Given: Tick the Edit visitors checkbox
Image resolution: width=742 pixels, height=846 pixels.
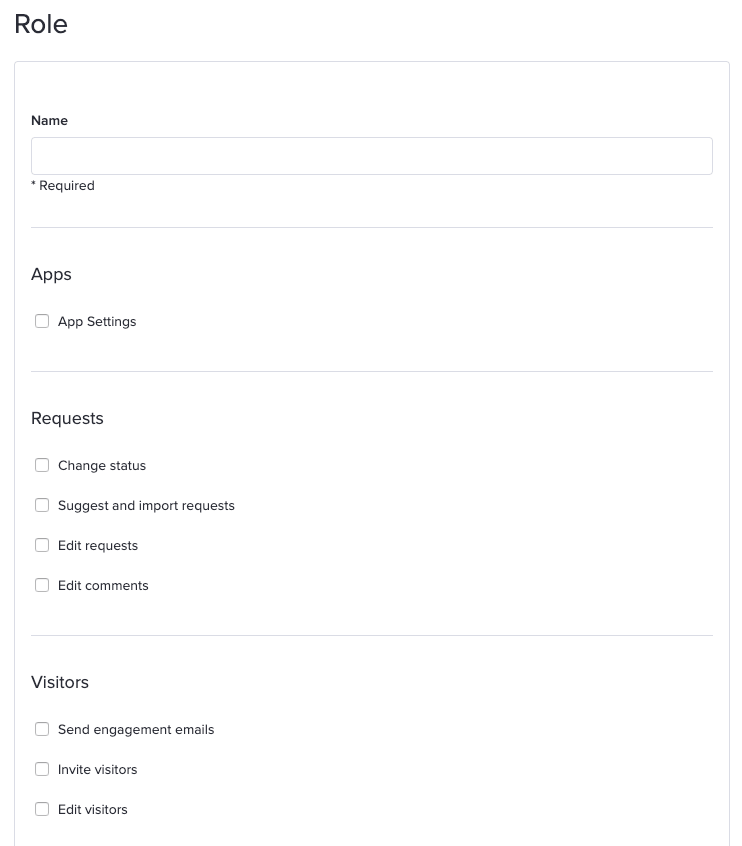Looking at the screenshot, I should (x=42, y=809).
